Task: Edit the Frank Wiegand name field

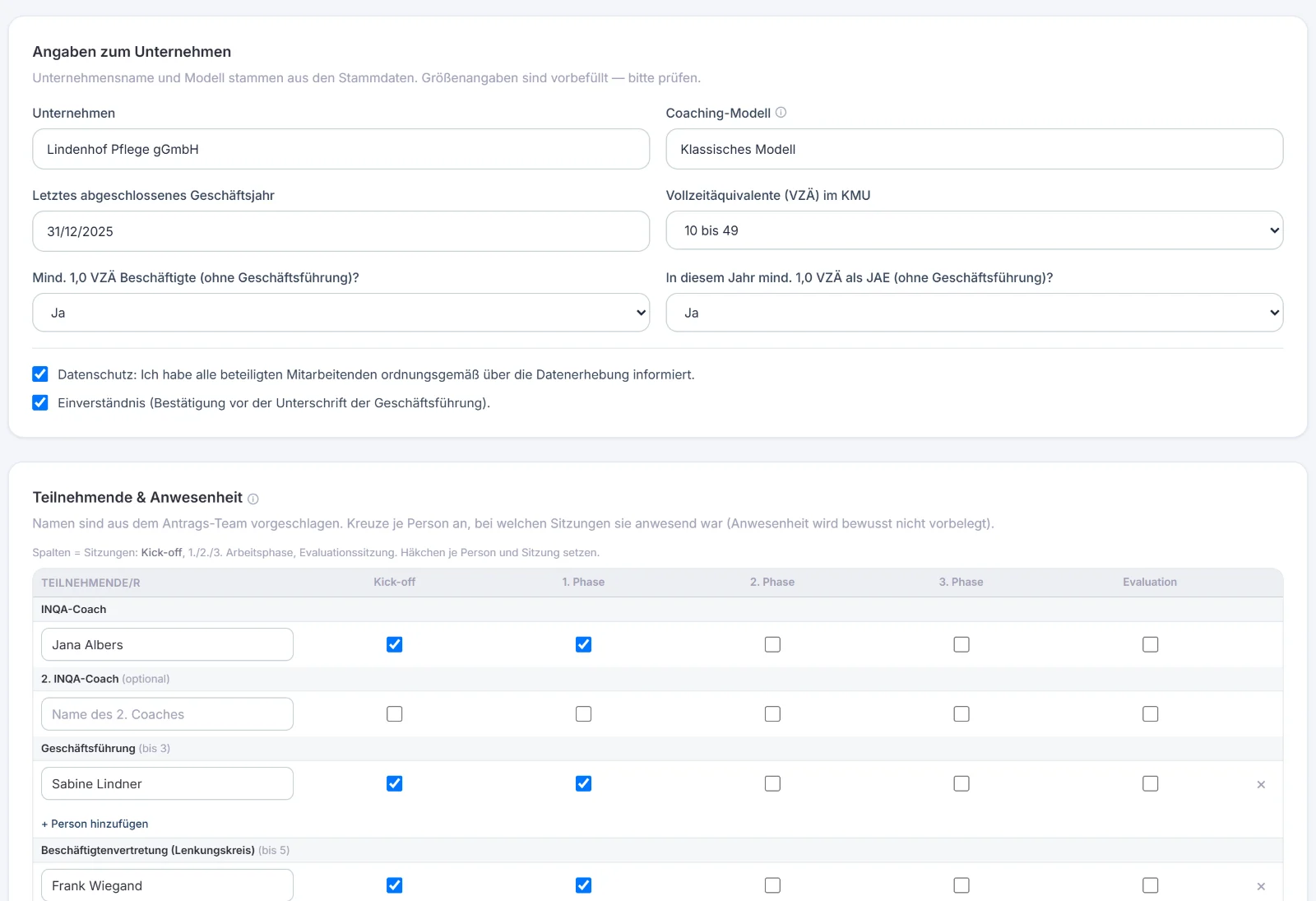Action: click(167, 885)
